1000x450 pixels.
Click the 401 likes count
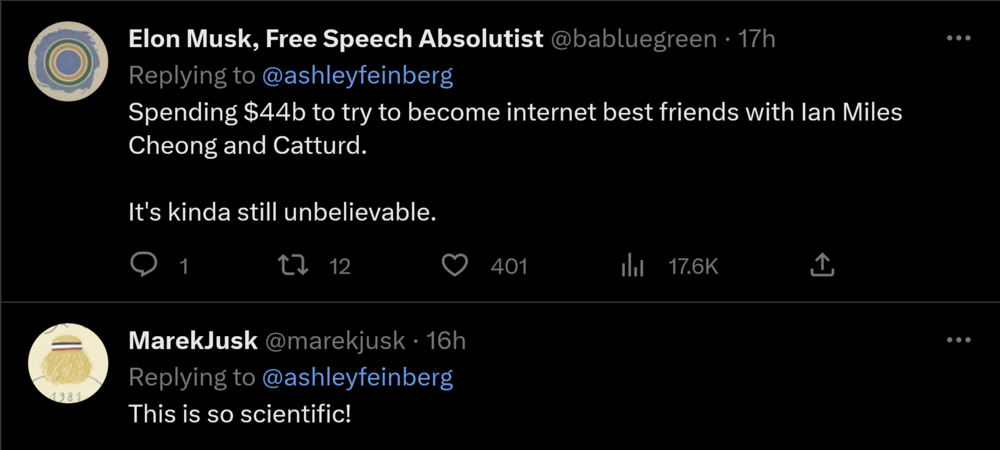(509, 266)
